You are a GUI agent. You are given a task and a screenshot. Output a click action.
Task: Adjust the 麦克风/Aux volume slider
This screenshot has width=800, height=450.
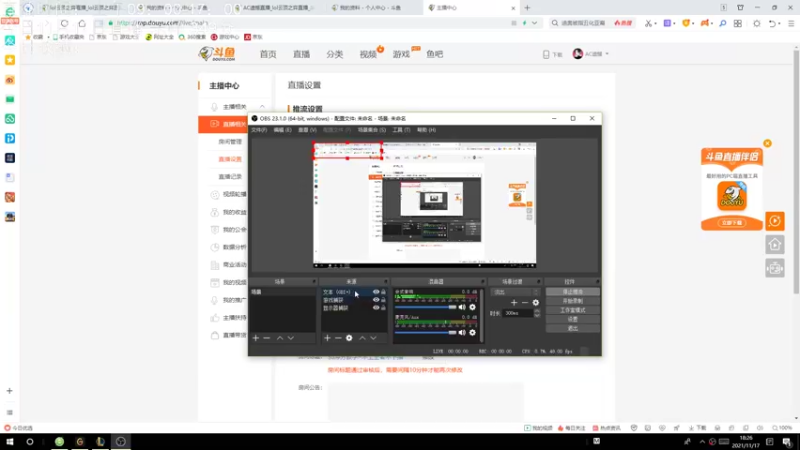pos(426,333)
